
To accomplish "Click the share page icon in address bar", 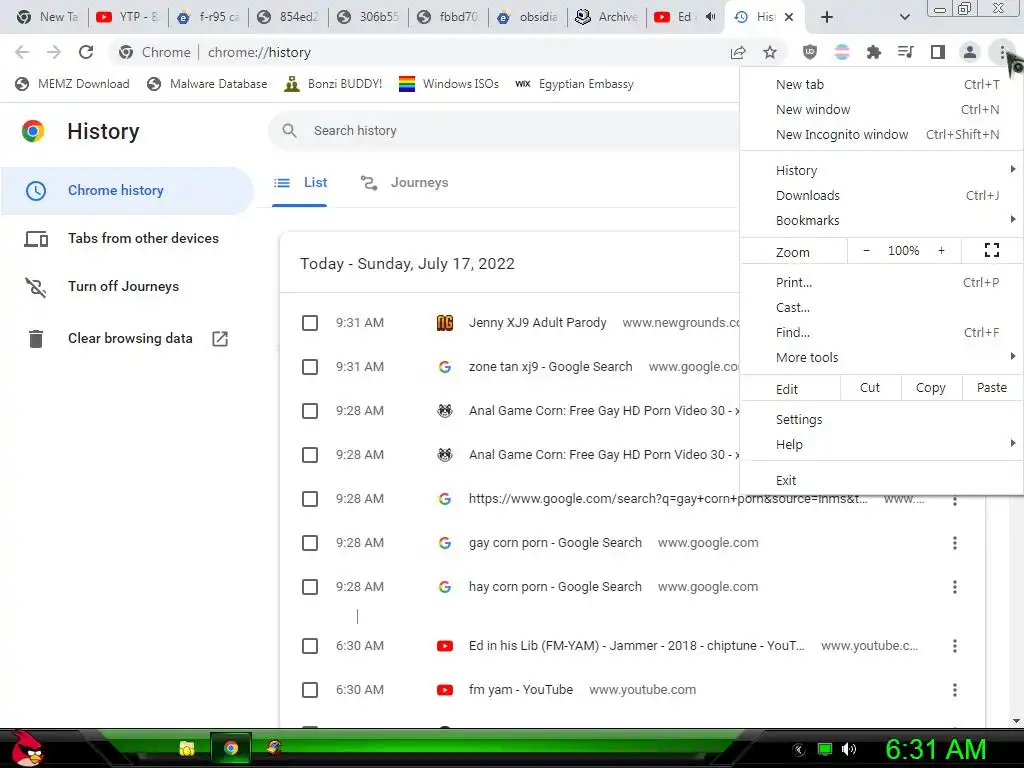I will point(738,52).
